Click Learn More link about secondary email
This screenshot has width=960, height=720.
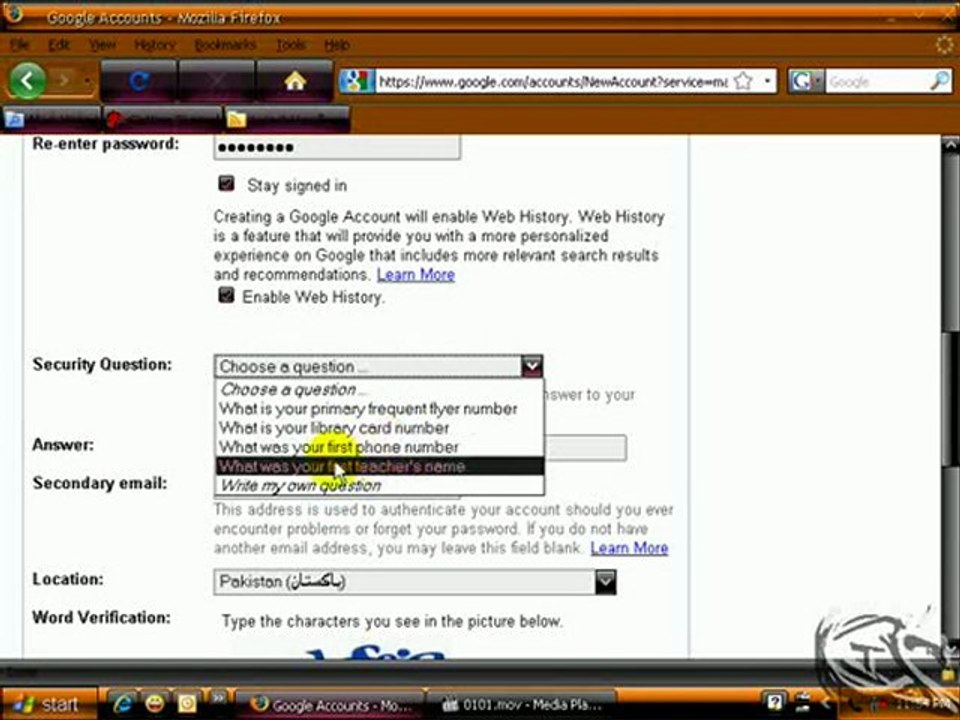coord(629,548)
